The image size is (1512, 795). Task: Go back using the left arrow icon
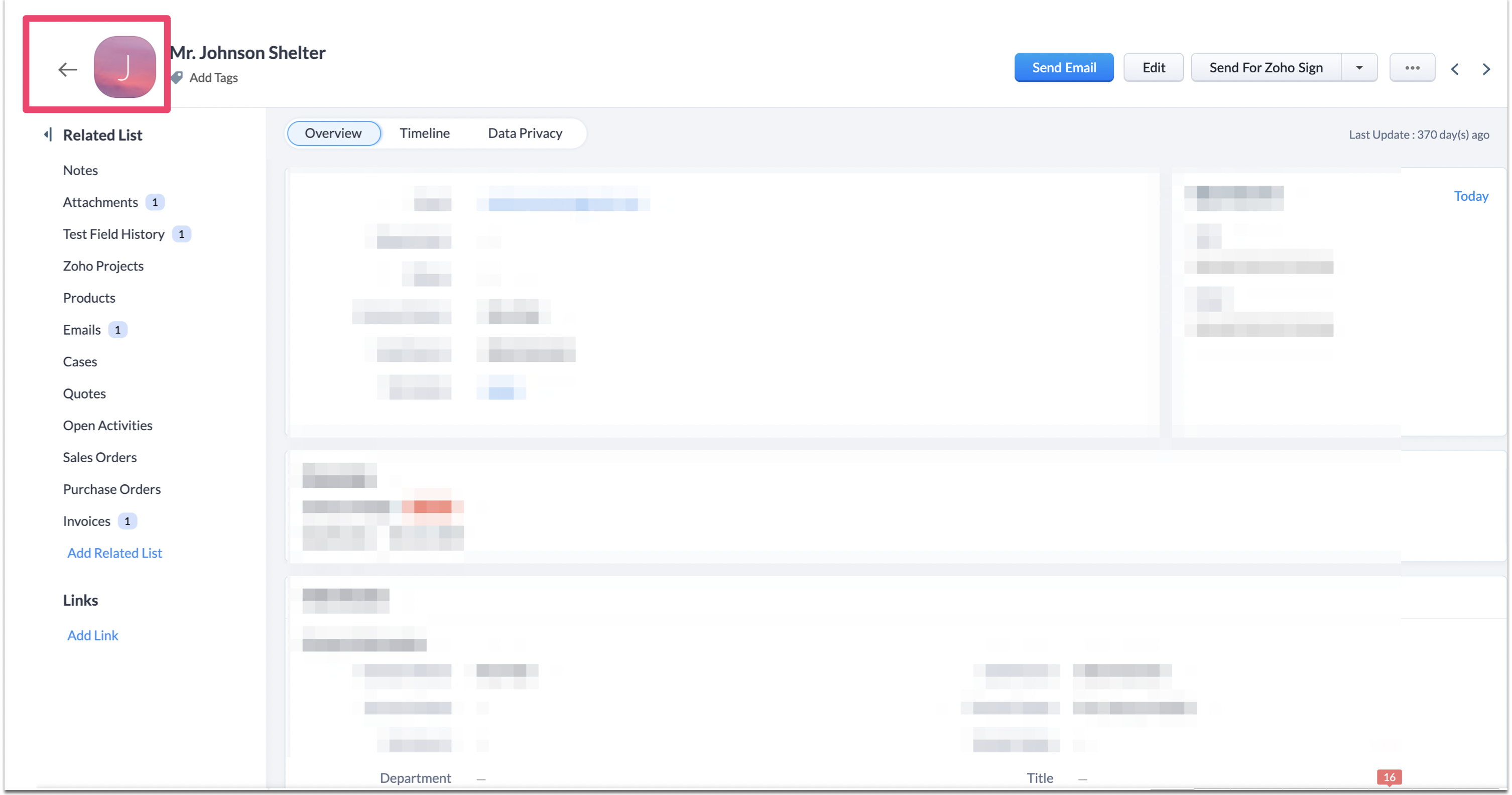[x=67, y=69]
